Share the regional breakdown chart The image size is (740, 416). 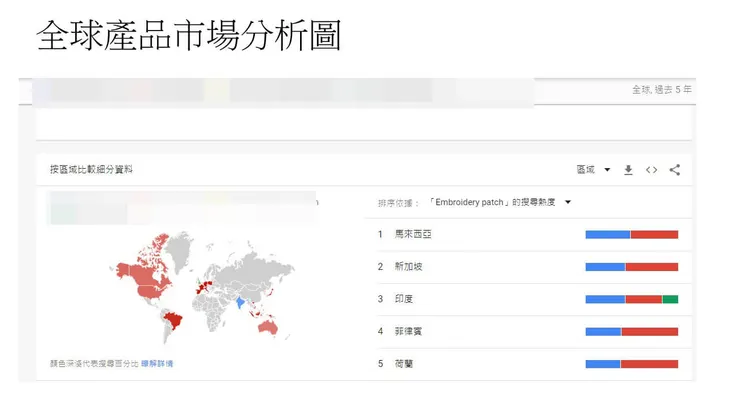tap(675, 170)
